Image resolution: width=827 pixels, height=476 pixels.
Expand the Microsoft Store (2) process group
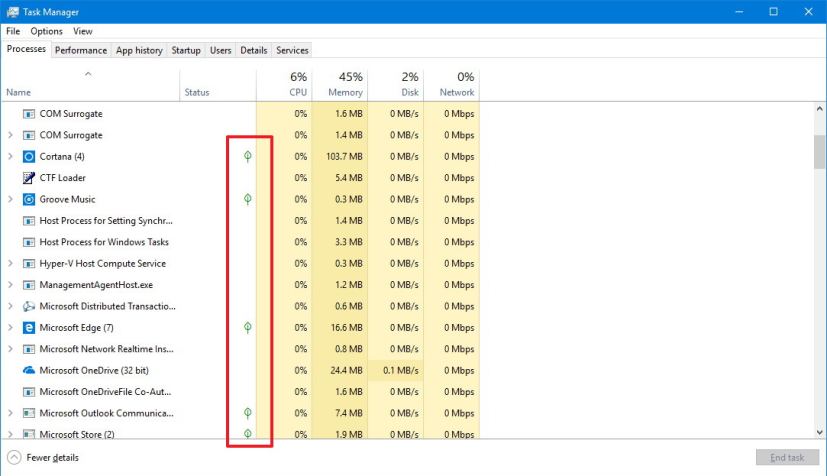click(x=10, y=434)
